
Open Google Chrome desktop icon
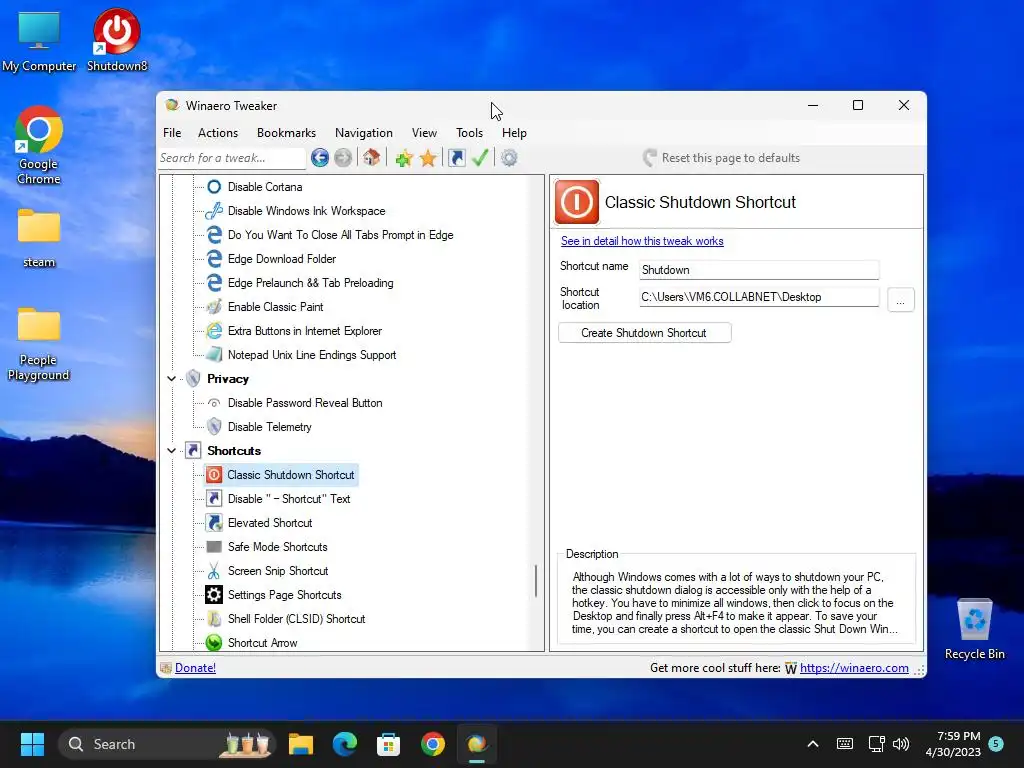(x=39, y=129)
